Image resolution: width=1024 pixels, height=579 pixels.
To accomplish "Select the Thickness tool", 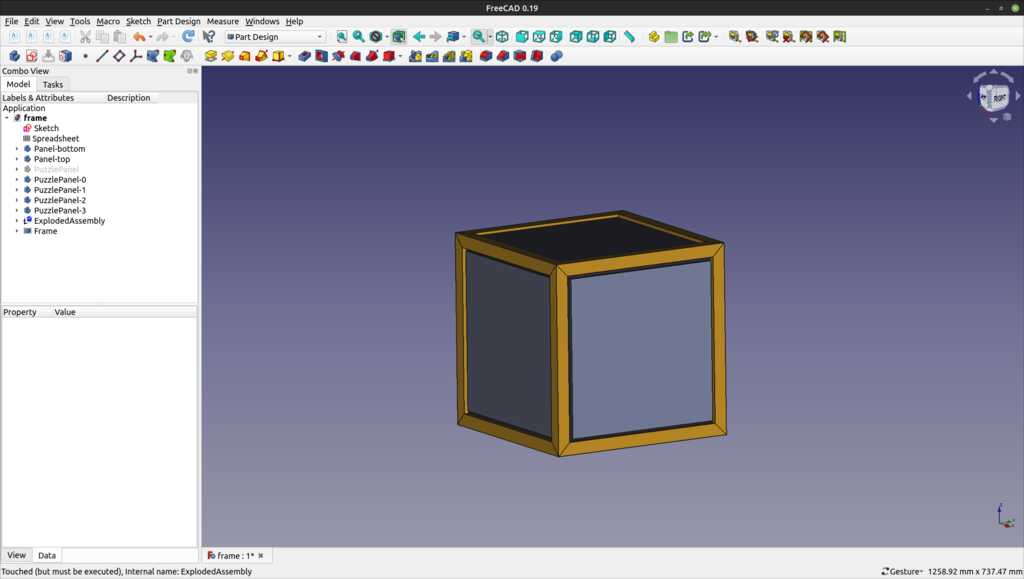I will pyautogui.click(x=537, y=56).
